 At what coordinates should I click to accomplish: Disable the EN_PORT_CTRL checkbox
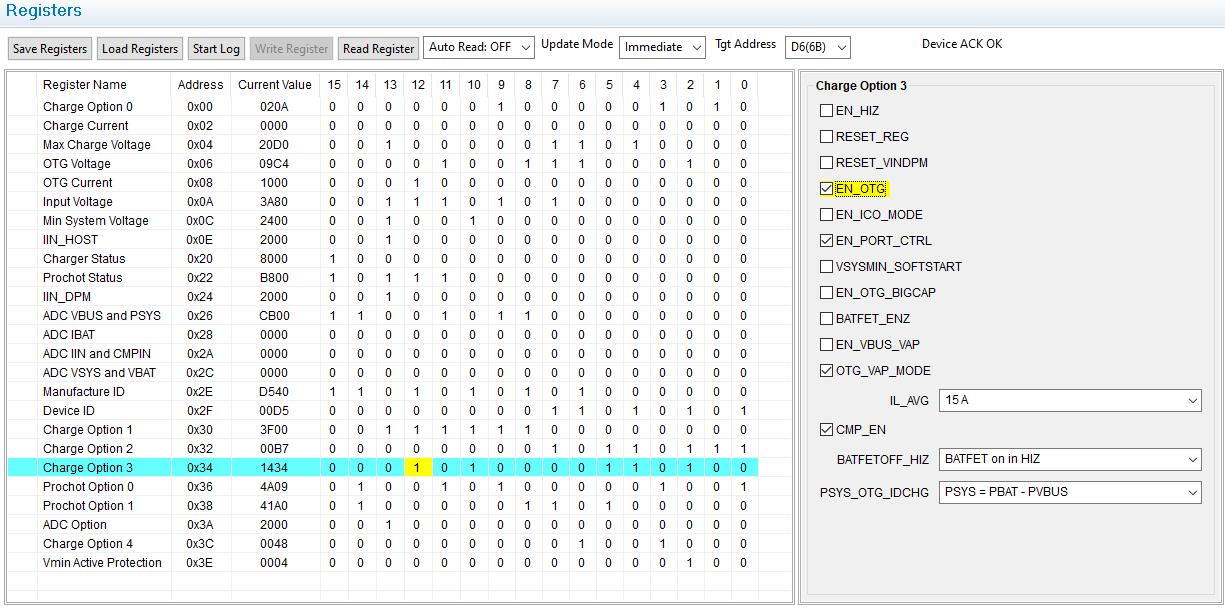pyautogui.click(x=827, y=238)
